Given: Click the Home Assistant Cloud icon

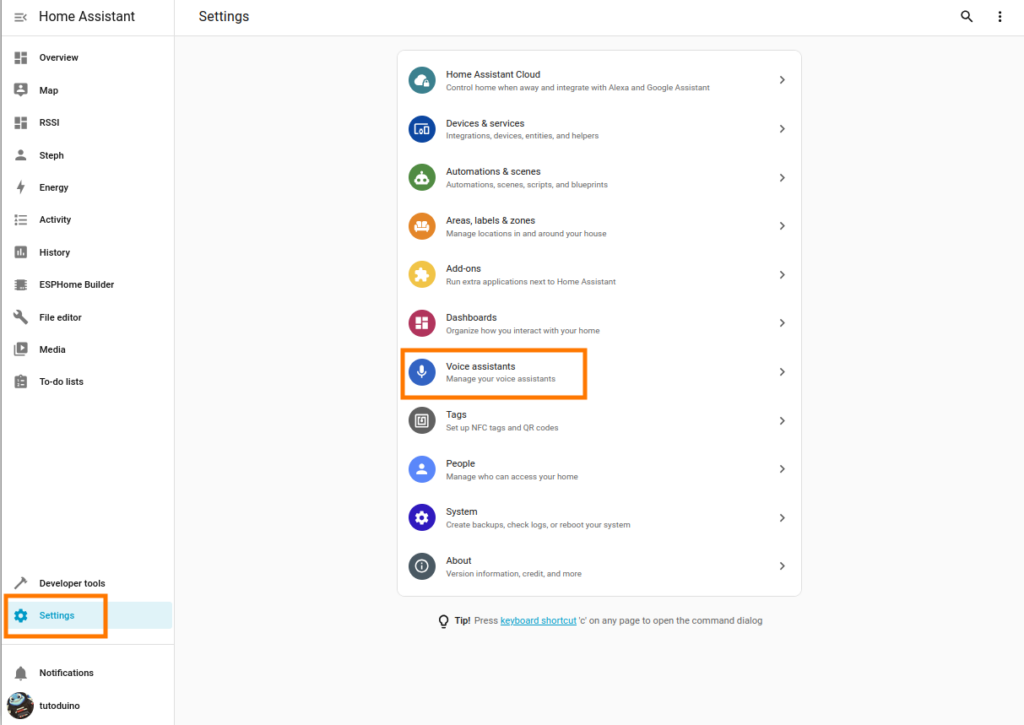Looking at the screenshot, I should pyautogui.click(x=422, y=80).
